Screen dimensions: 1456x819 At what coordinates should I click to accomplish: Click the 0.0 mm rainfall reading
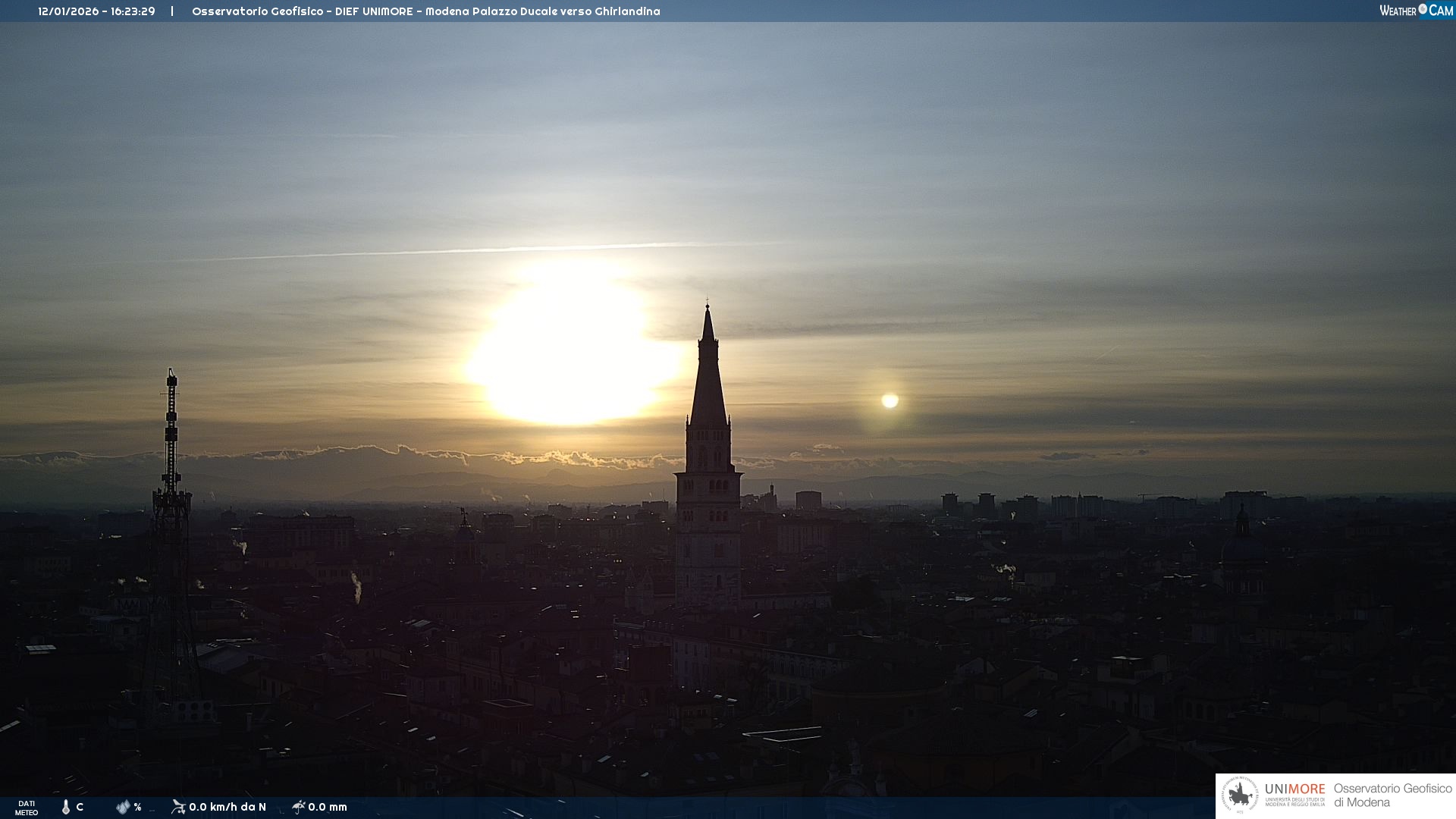point(328,807)
